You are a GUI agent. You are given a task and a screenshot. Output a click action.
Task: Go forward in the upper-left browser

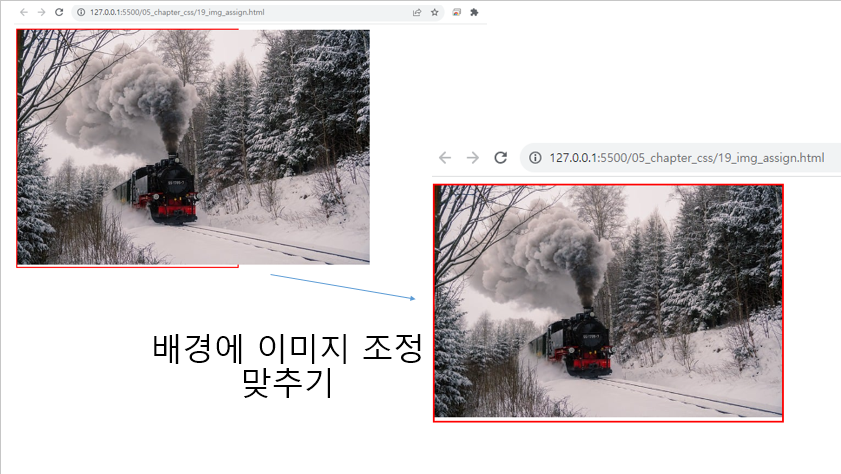(x=41, y=12)
